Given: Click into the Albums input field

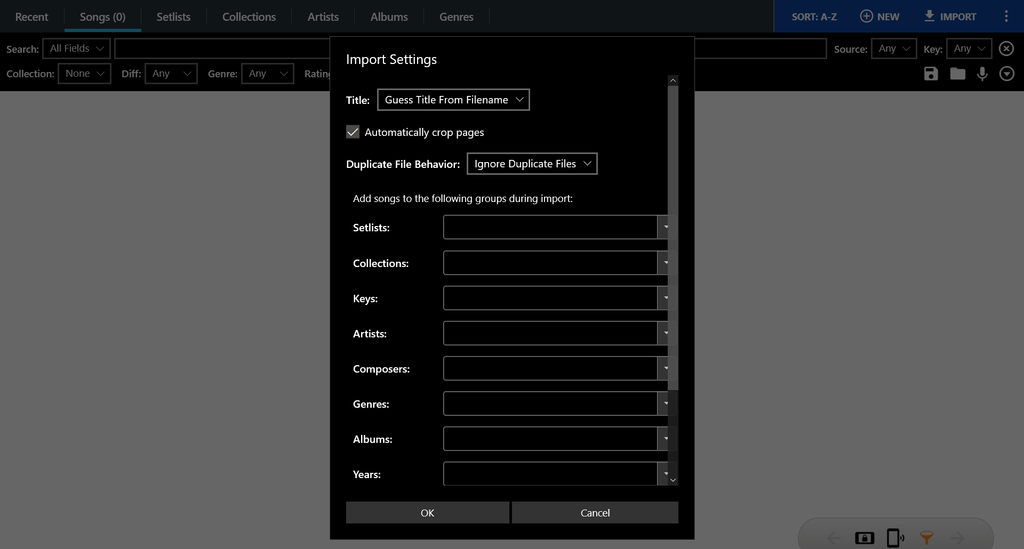Looking at the screenshot, I should tap(550, 439).
